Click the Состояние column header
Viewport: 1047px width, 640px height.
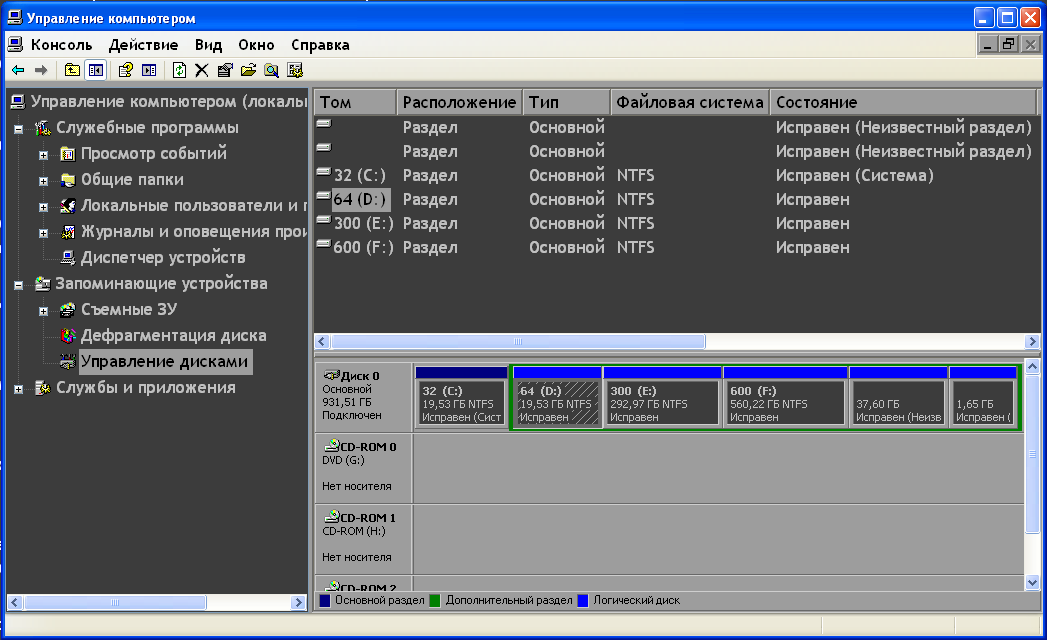pyautogui.click(x=900, y=102)
